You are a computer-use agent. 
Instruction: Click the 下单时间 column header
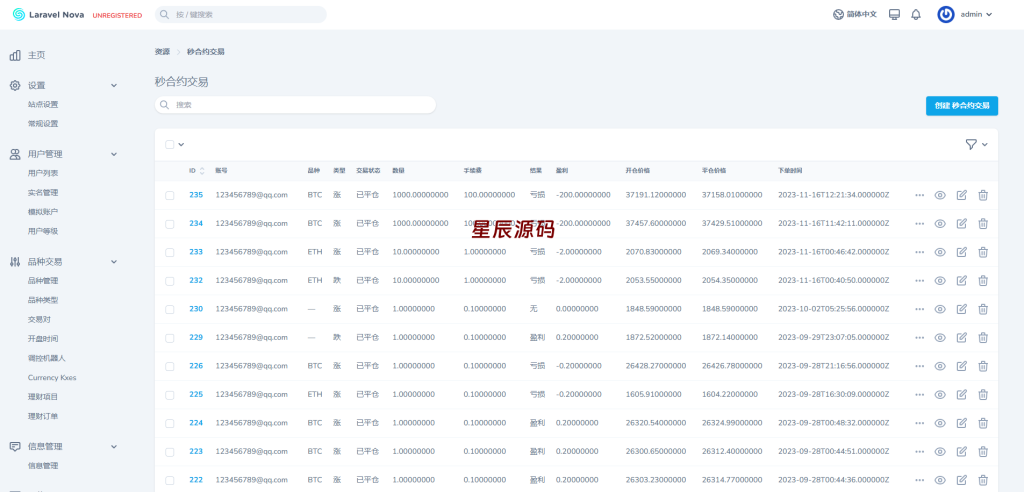pyautogui.click(x=790, y=171)
